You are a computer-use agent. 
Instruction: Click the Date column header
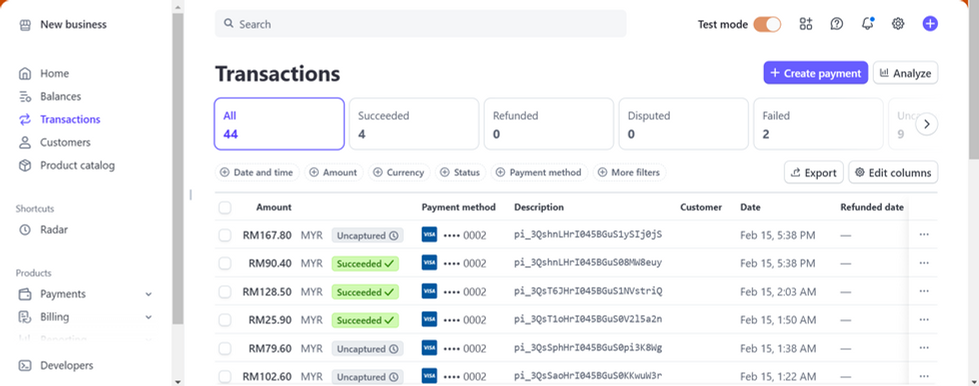coord(750,207)
